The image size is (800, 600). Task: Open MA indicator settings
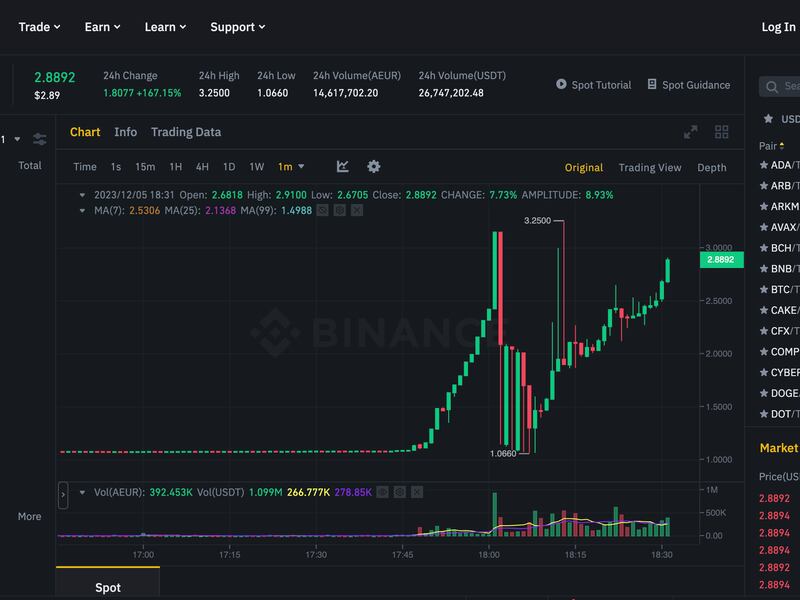click(340, 210)
